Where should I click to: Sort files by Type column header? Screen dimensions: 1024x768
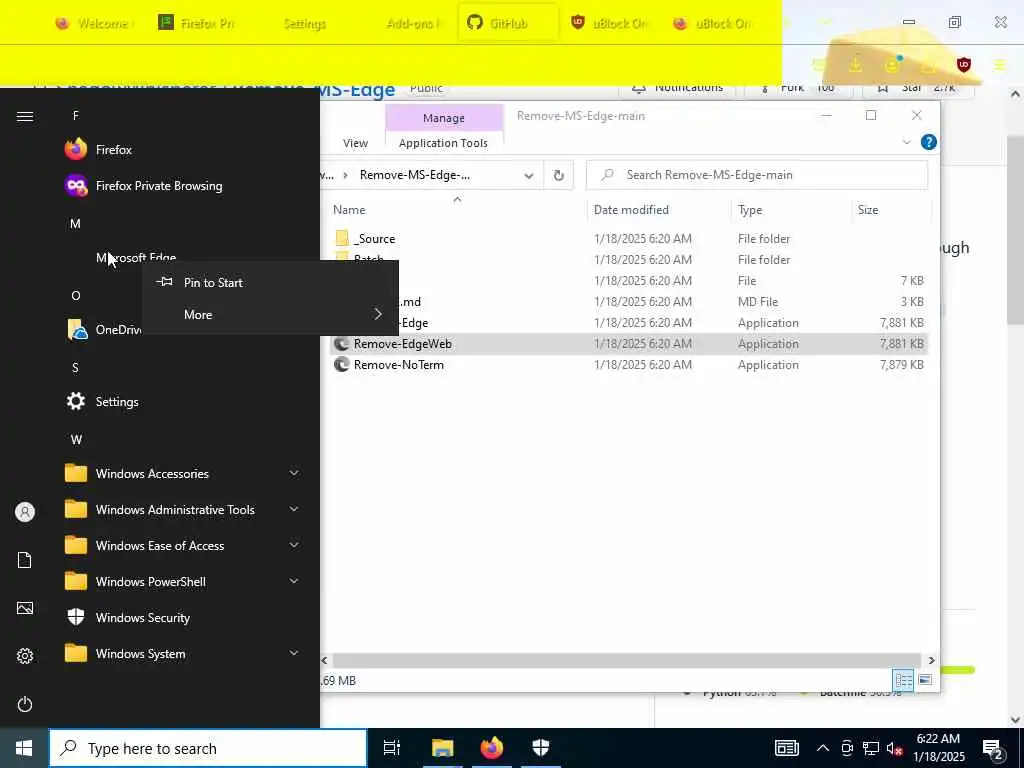point(750,210)
